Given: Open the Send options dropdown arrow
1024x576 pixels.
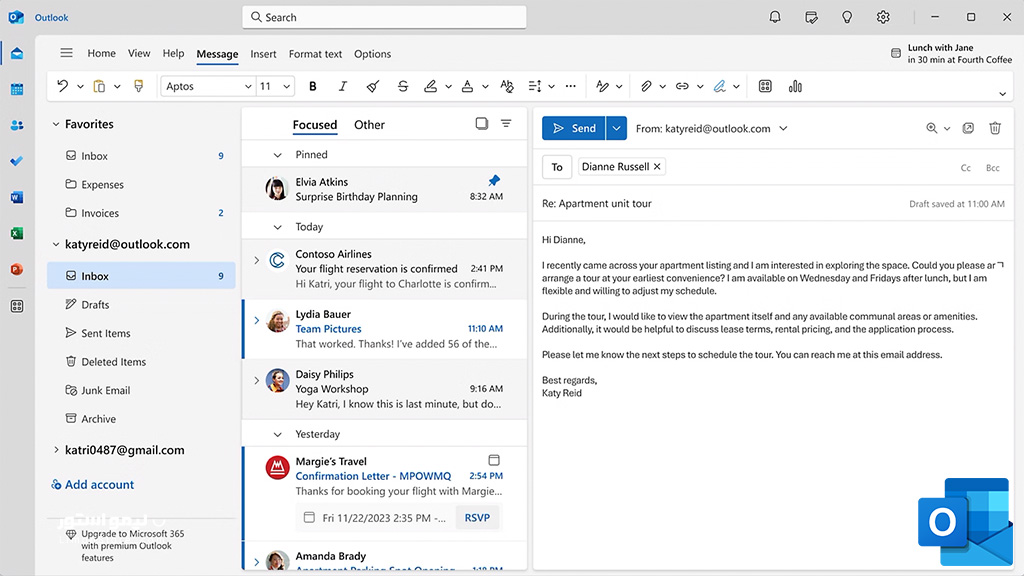Looking at the screenshot, I should pos(616,128).
